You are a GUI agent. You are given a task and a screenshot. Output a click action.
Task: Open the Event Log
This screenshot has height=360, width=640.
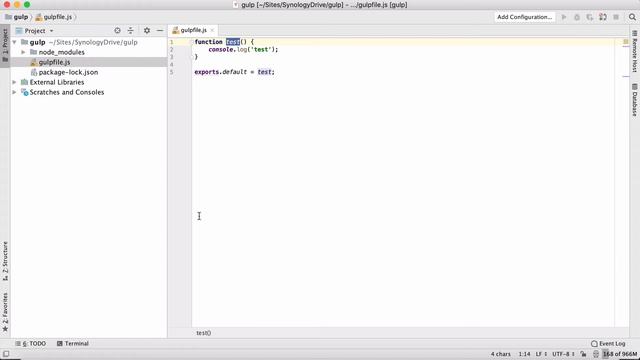click(x=608, y=344)
